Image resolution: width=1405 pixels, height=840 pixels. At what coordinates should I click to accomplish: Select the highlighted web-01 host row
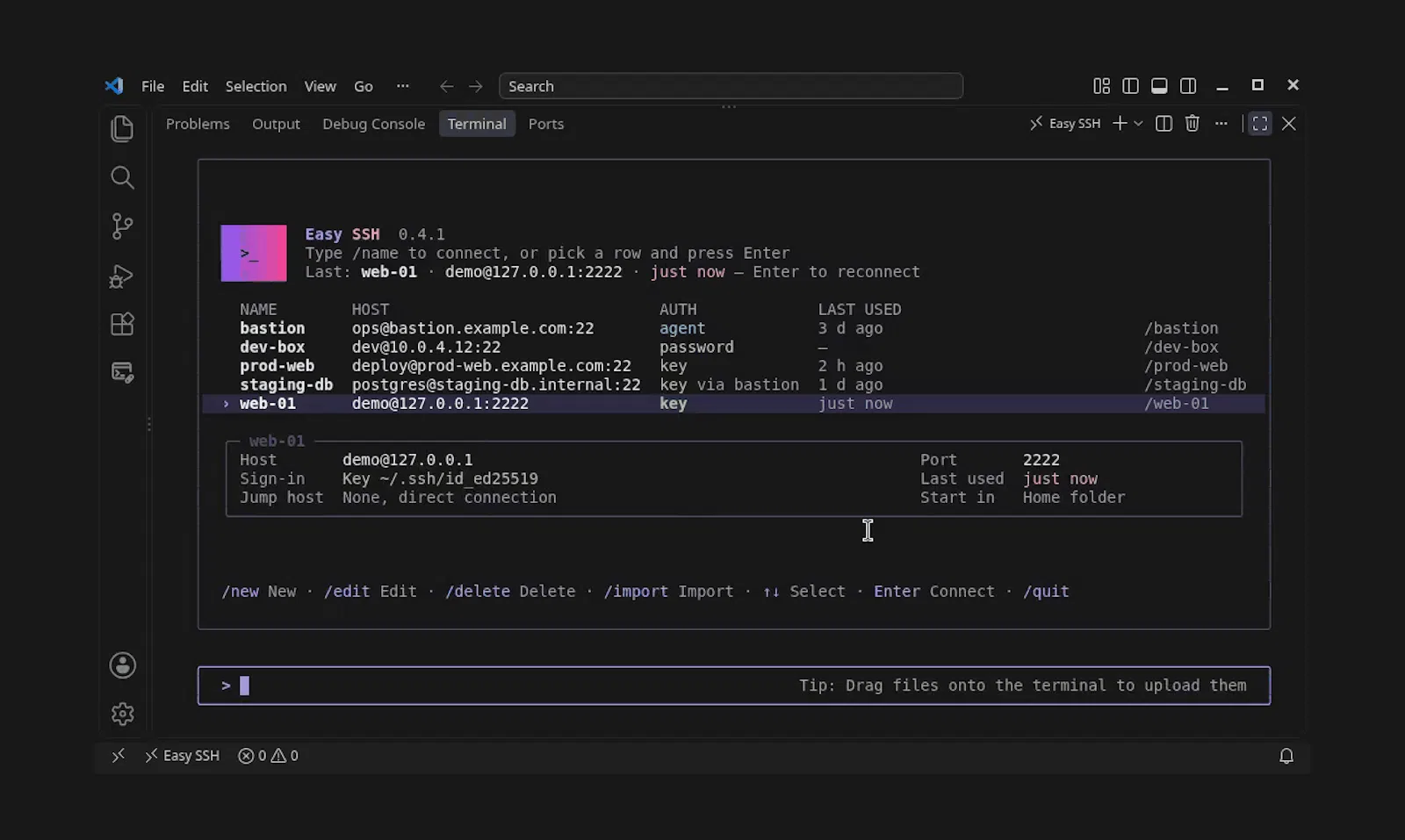click(733, 404)
